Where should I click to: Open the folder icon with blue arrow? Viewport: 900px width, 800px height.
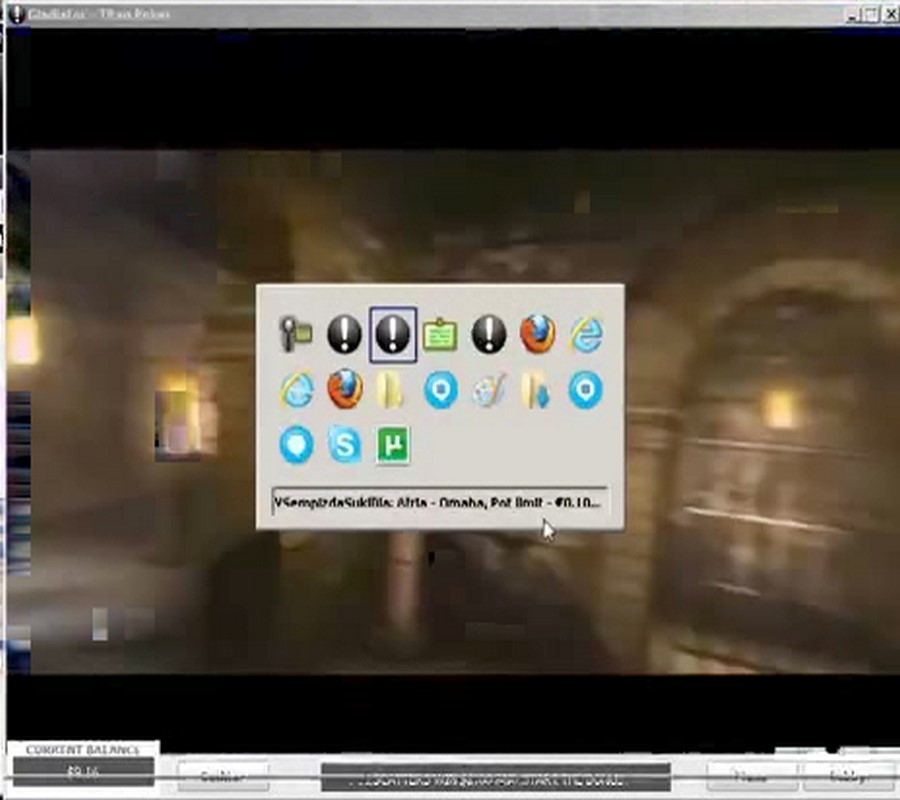tap(538, 390)
